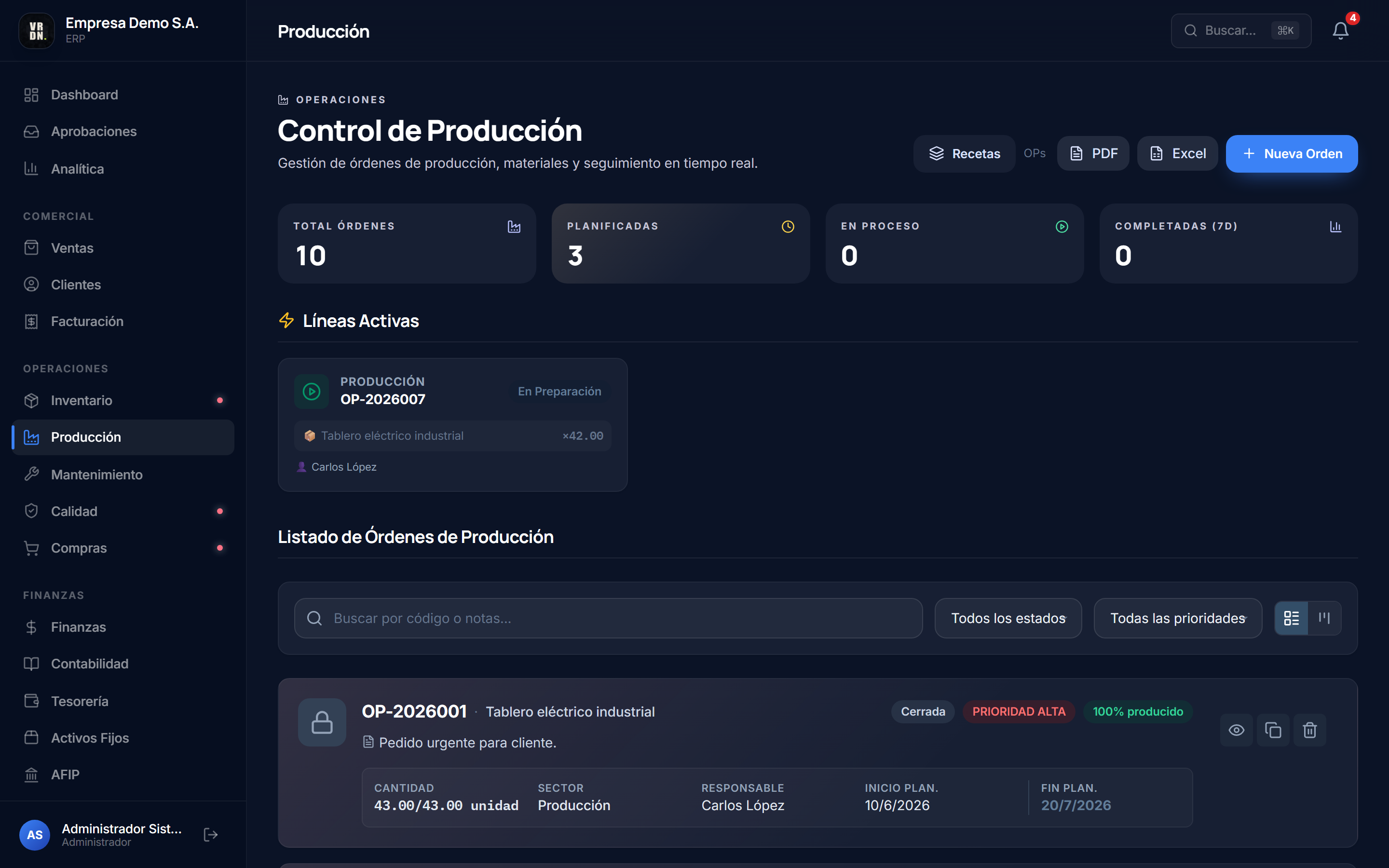Click the Pedido urgente para cliente note
This screenshot has height=868, width=1389.
[468, 743]
